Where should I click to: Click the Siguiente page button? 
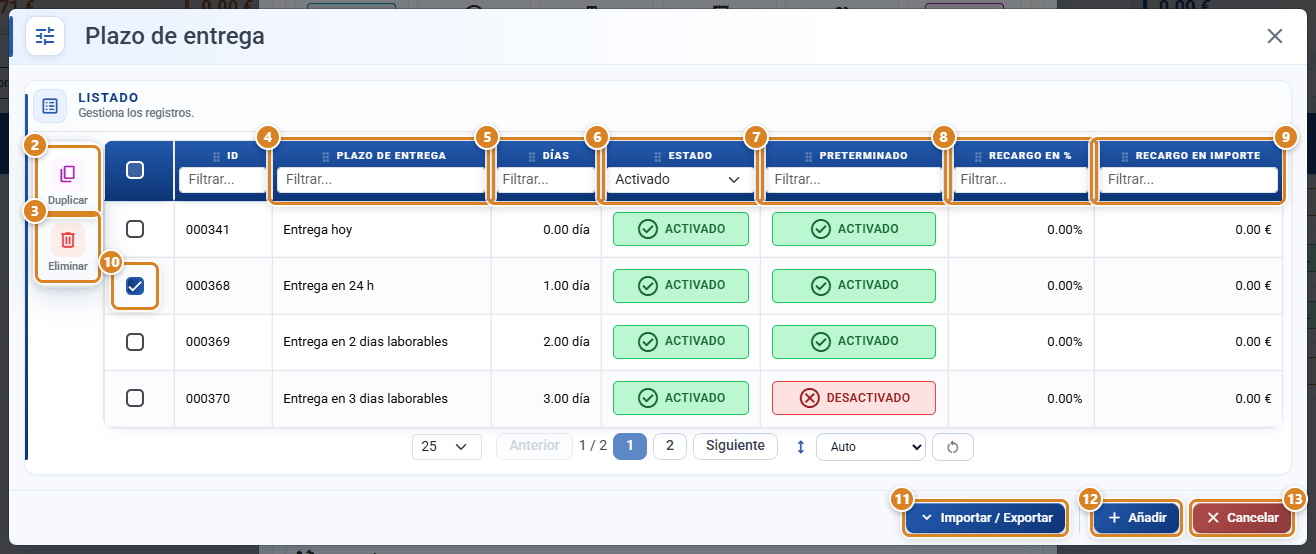point(735,446)
